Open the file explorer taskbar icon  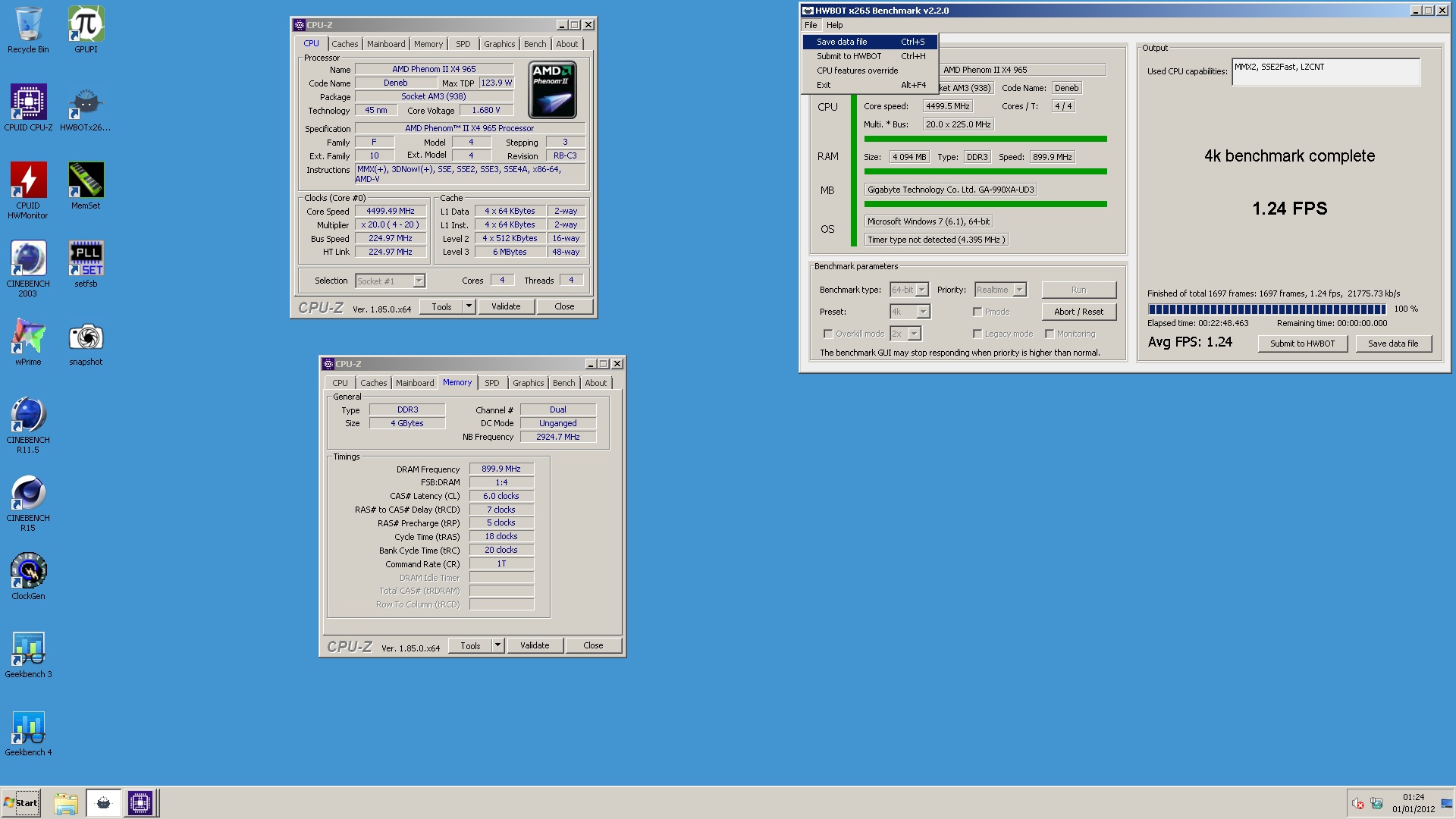click(x=66, y=803)
